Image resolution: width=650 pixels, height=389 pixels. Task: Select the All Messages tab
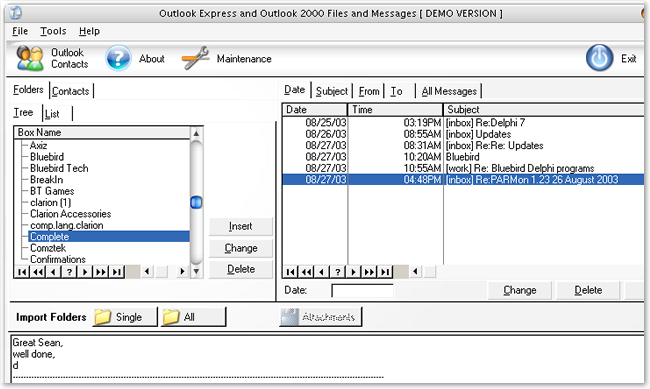449,91
